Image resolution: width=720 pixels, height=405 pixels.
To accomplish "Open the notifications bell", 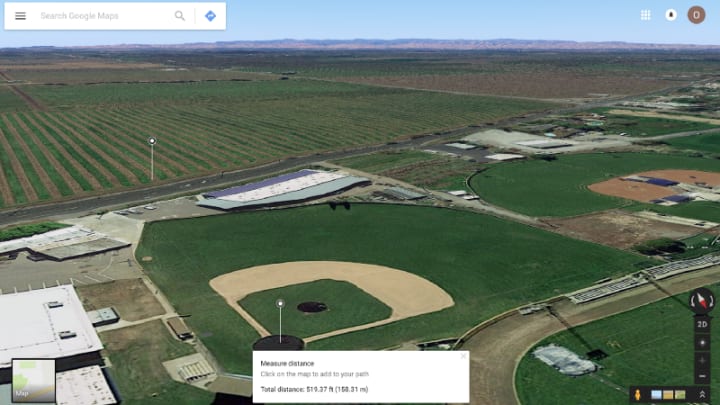I will (x=671, y=15).
